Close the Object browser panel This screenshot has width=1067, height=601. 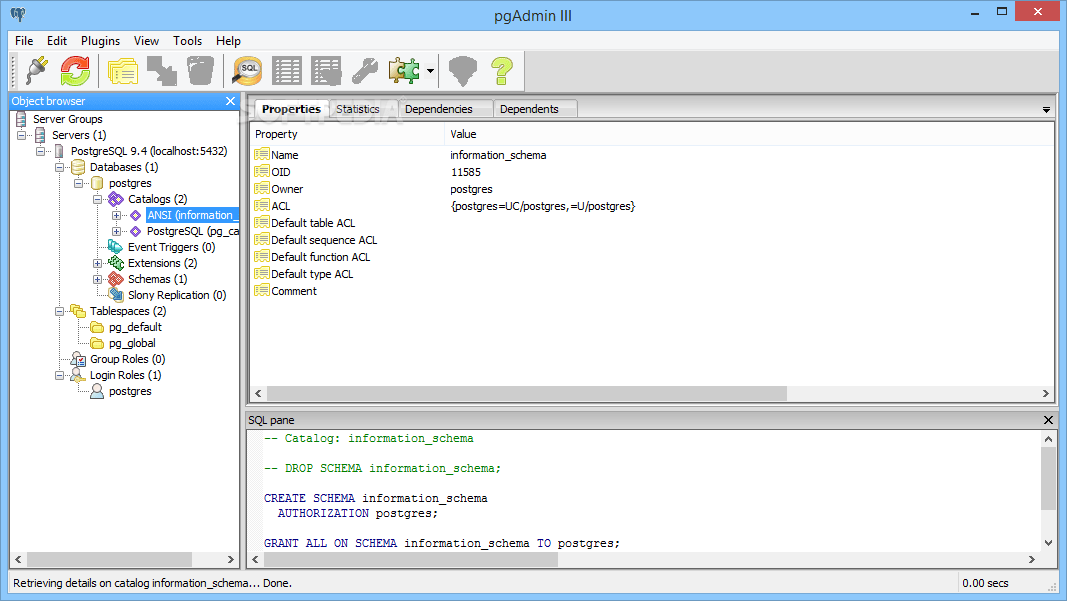tap(230, 100)
